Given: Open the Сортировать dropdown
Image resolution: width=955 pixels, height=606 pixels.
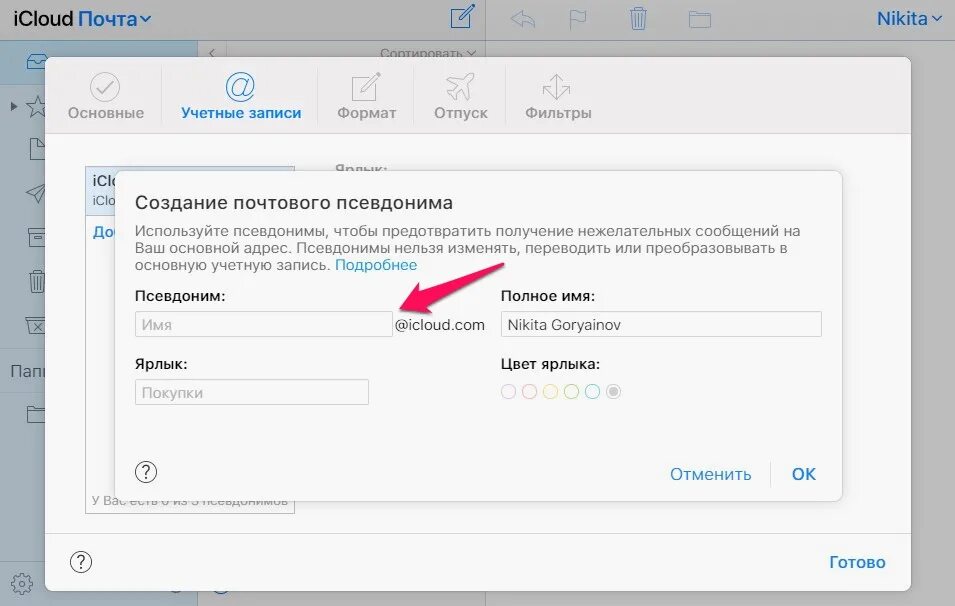Looking at the screenshot, I should tap(428, 52).
